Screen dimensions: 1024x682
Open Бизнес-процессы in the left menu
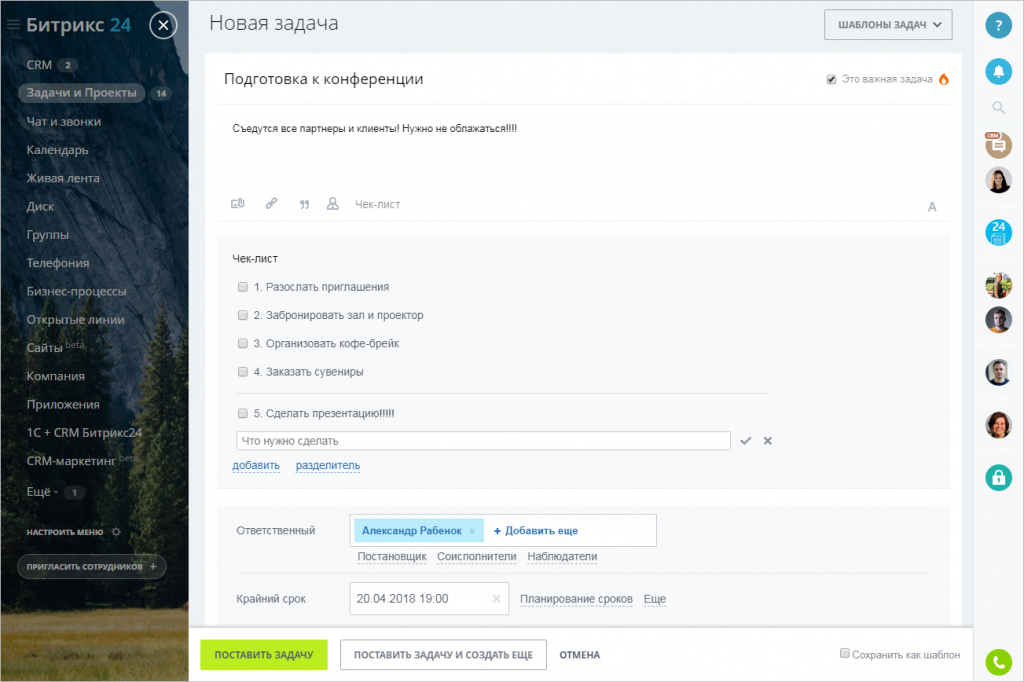click(76, 291)
